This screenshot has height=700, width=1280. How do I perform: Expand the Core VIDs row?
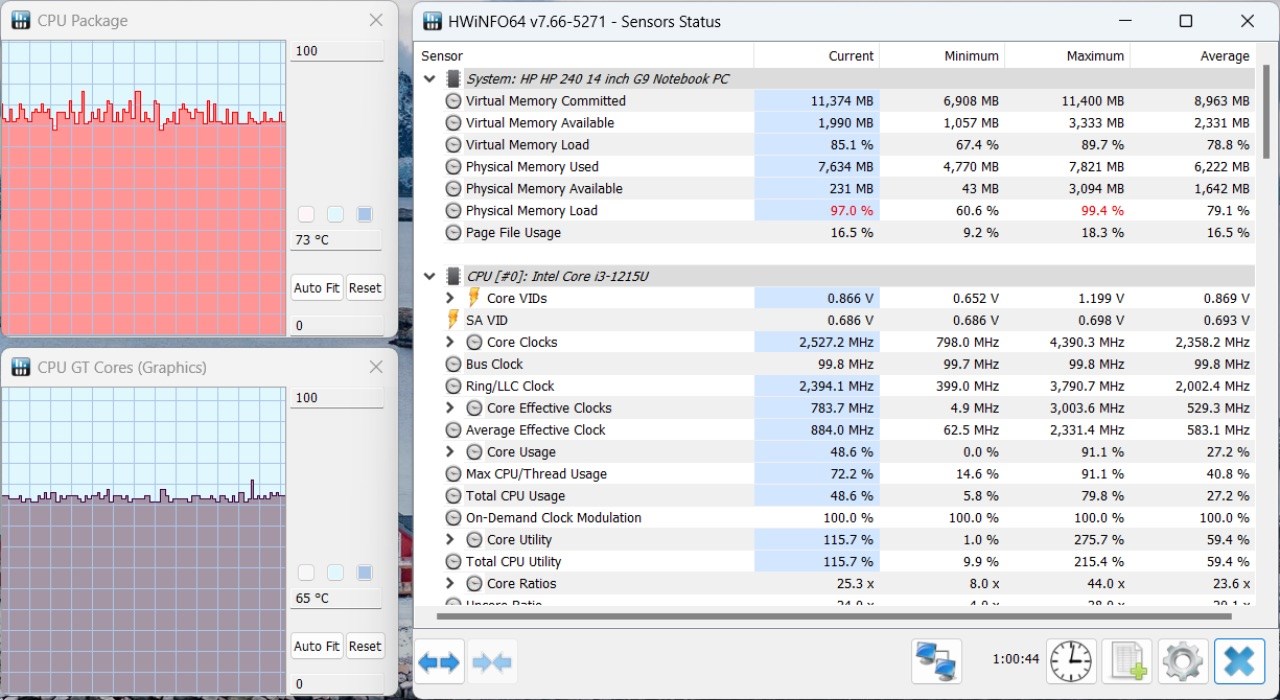coord(450,298)
